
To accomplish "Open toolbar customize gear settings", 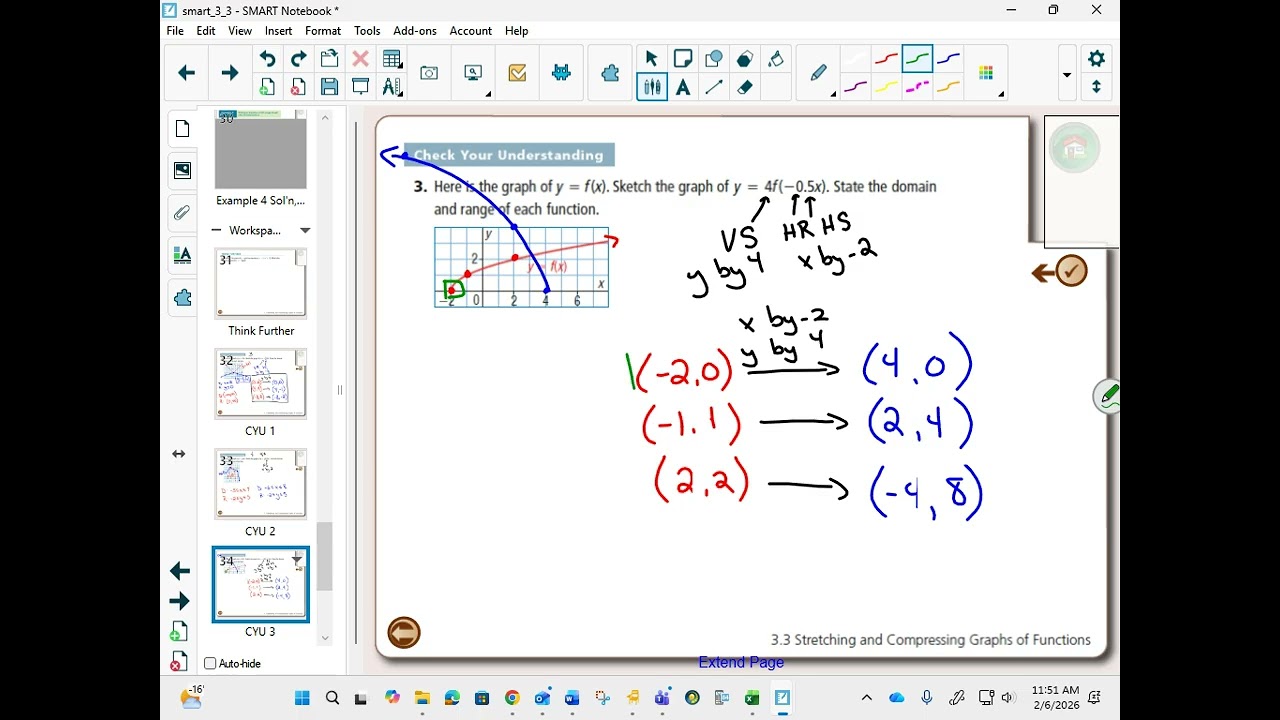I will 1096,59.
